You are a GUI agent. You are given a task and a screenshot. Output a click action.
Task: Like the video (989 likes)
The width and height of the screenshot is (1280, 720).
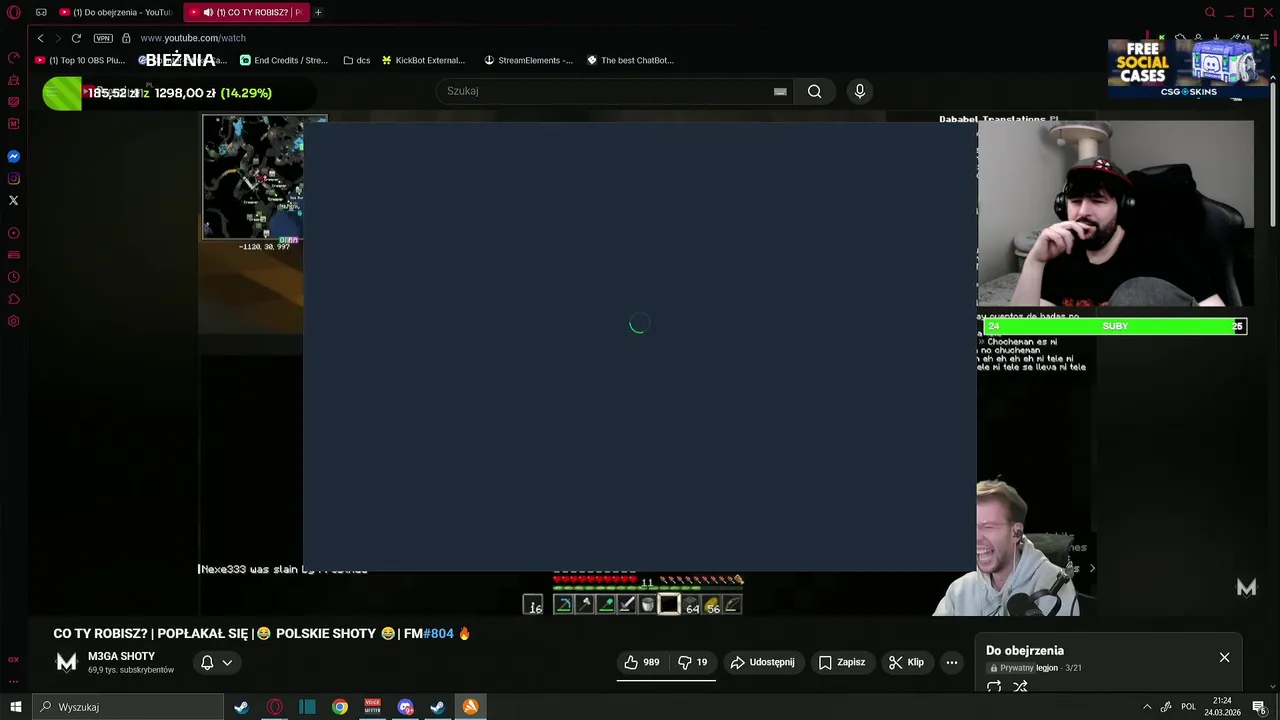[641, 662]
